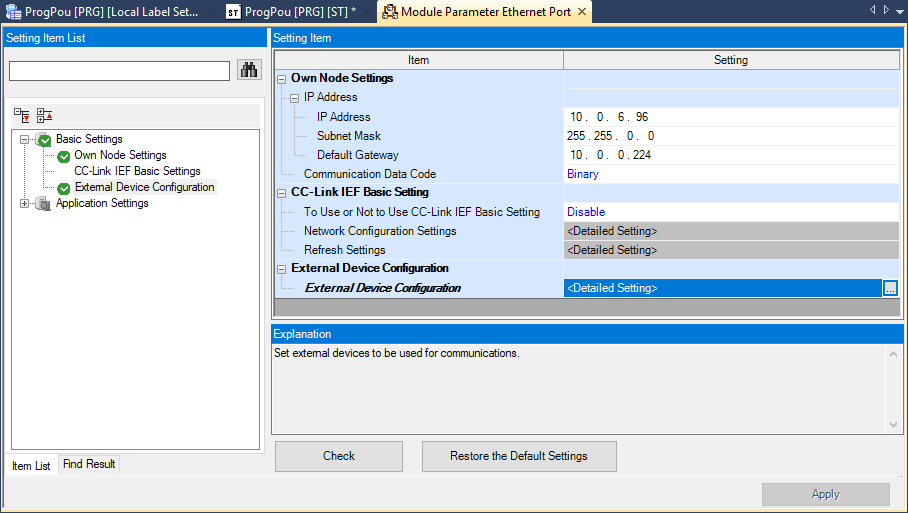
Task: Collapse the Own Node Settings group
Action: (282, 79)
